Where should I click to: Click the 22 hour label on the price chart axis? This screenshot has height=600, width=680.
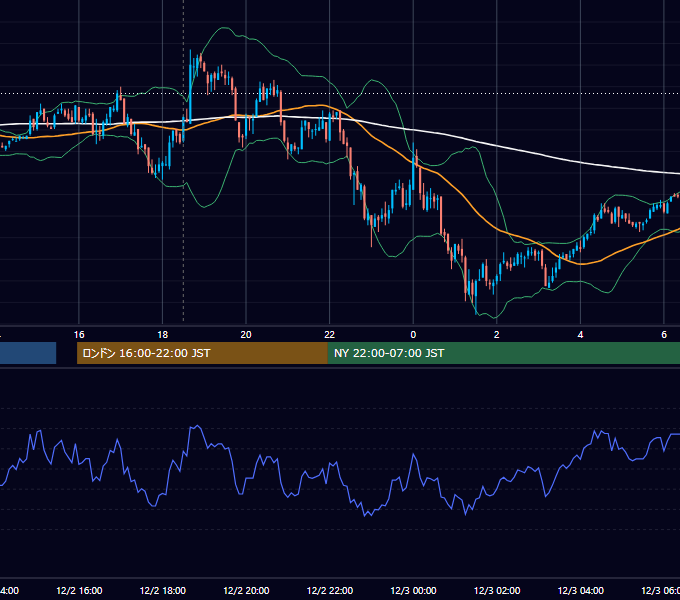pyautogui.click(x=330, y=335)
